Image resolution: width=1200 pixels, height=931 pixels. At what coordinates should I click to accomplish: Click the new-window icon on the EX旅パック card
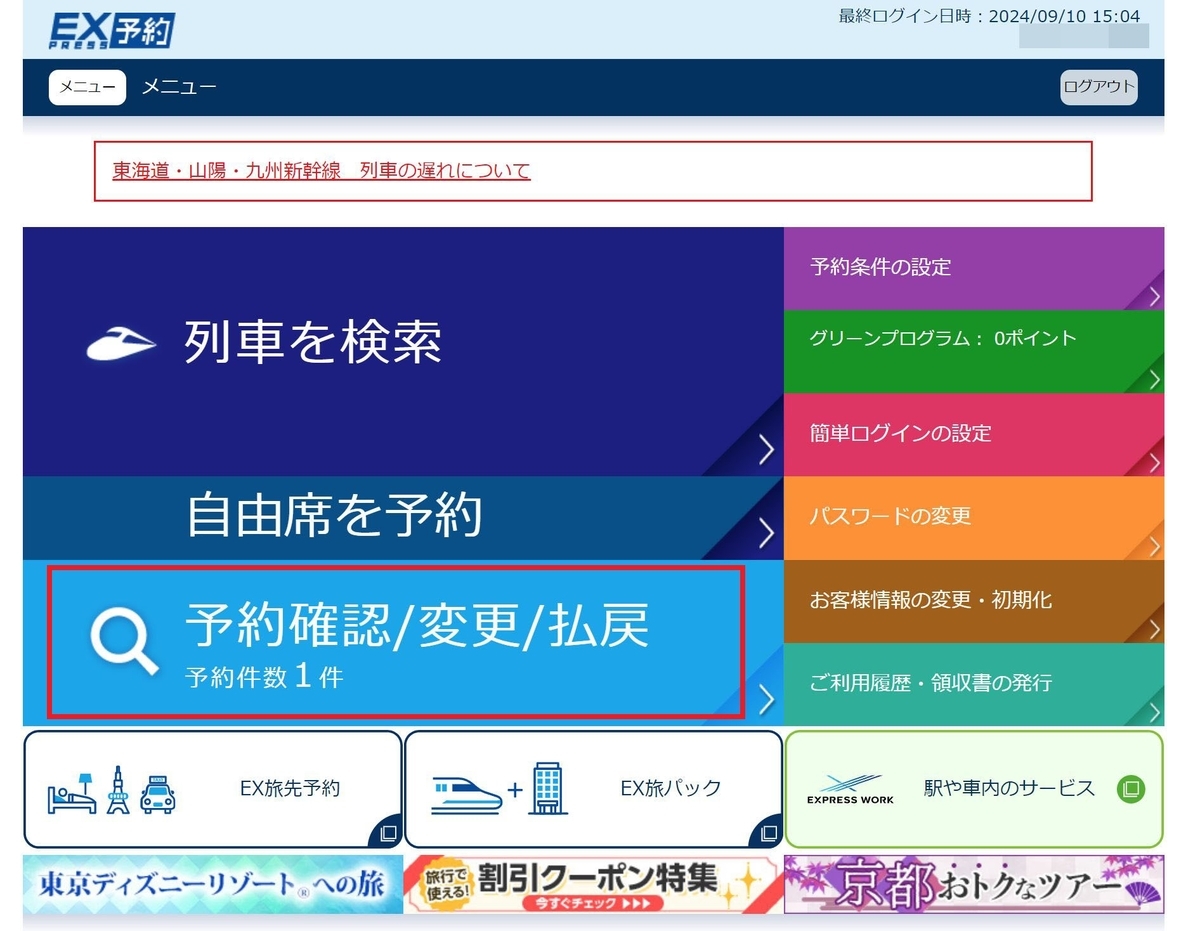769,833
